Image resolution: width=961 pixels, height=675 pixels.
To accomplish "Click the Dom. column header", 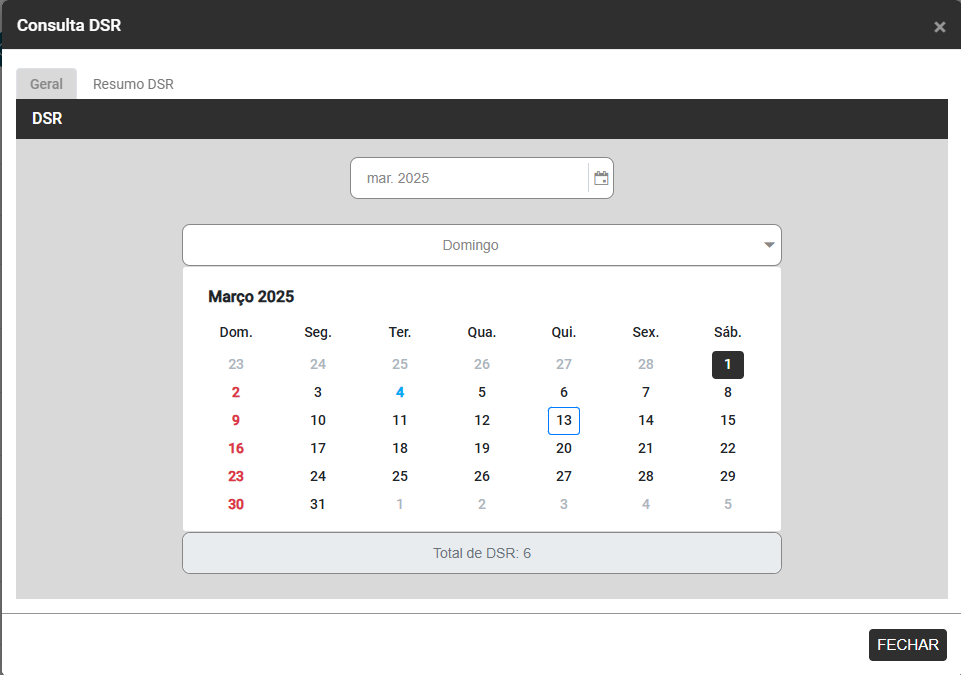I will [x=236, y=332].
